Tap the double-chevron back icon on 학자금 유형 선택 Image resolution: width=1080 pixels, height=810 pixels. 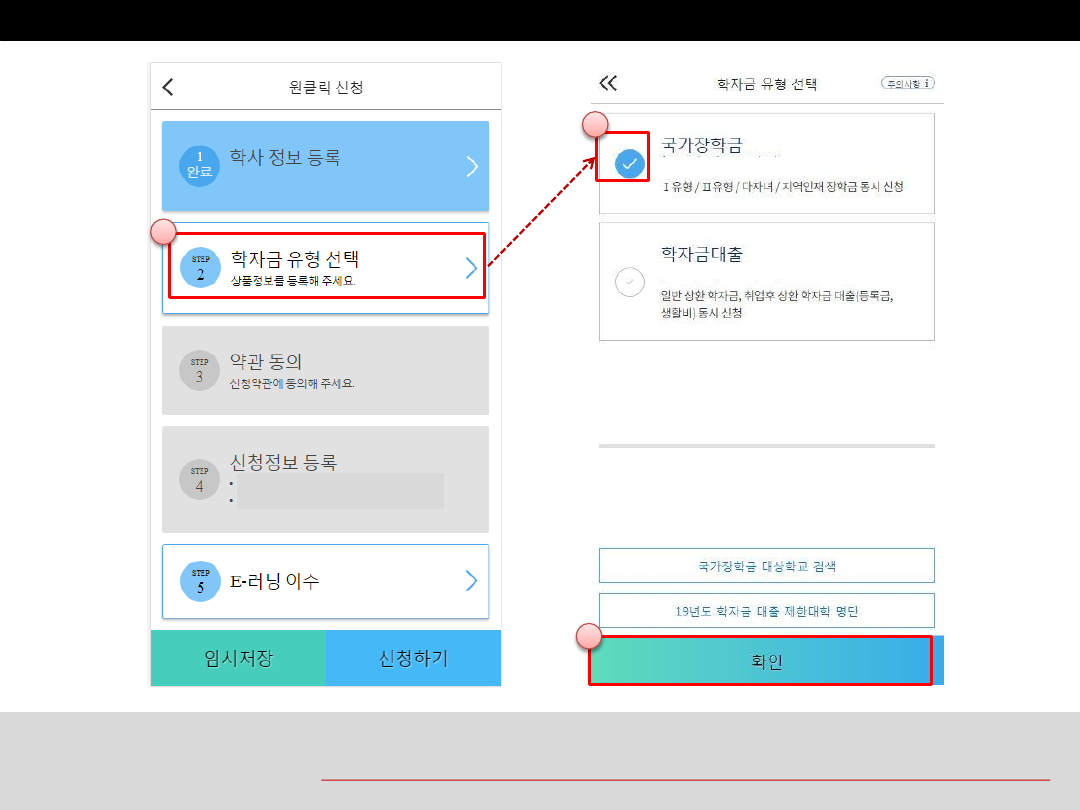tap(608, 83)
